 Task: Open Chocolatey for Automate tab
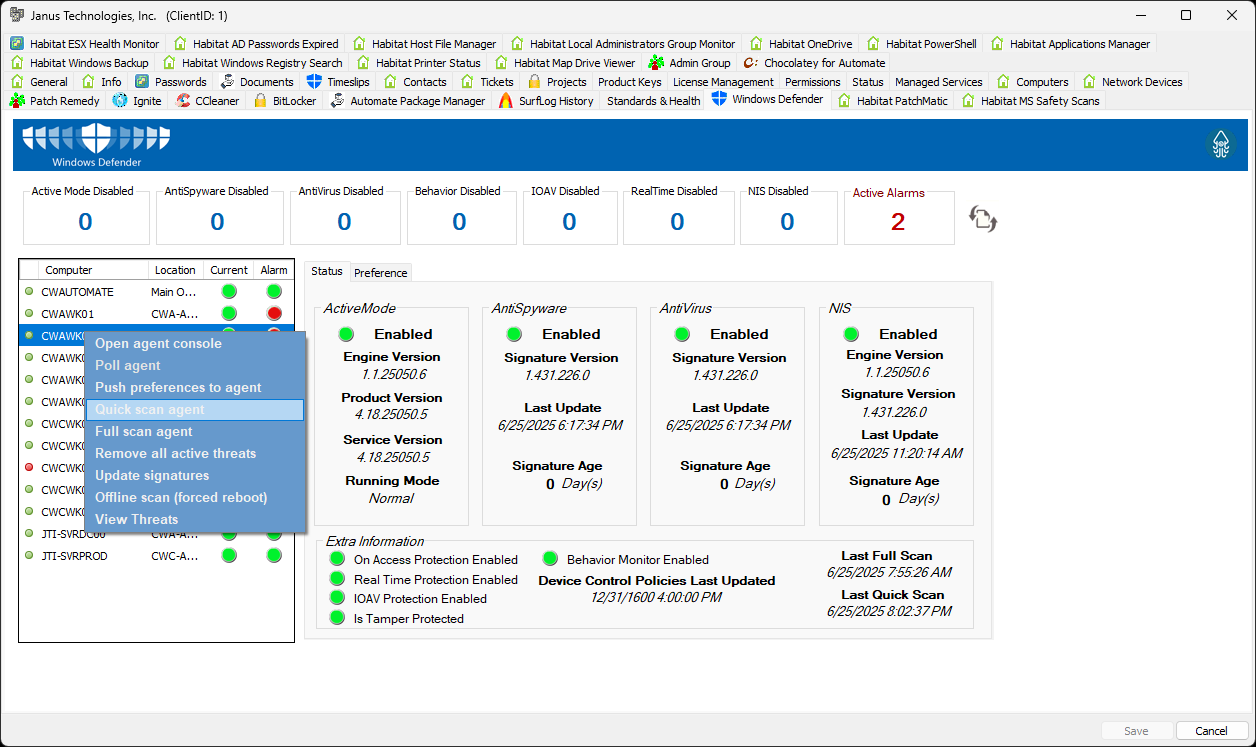tap(815, 63)
